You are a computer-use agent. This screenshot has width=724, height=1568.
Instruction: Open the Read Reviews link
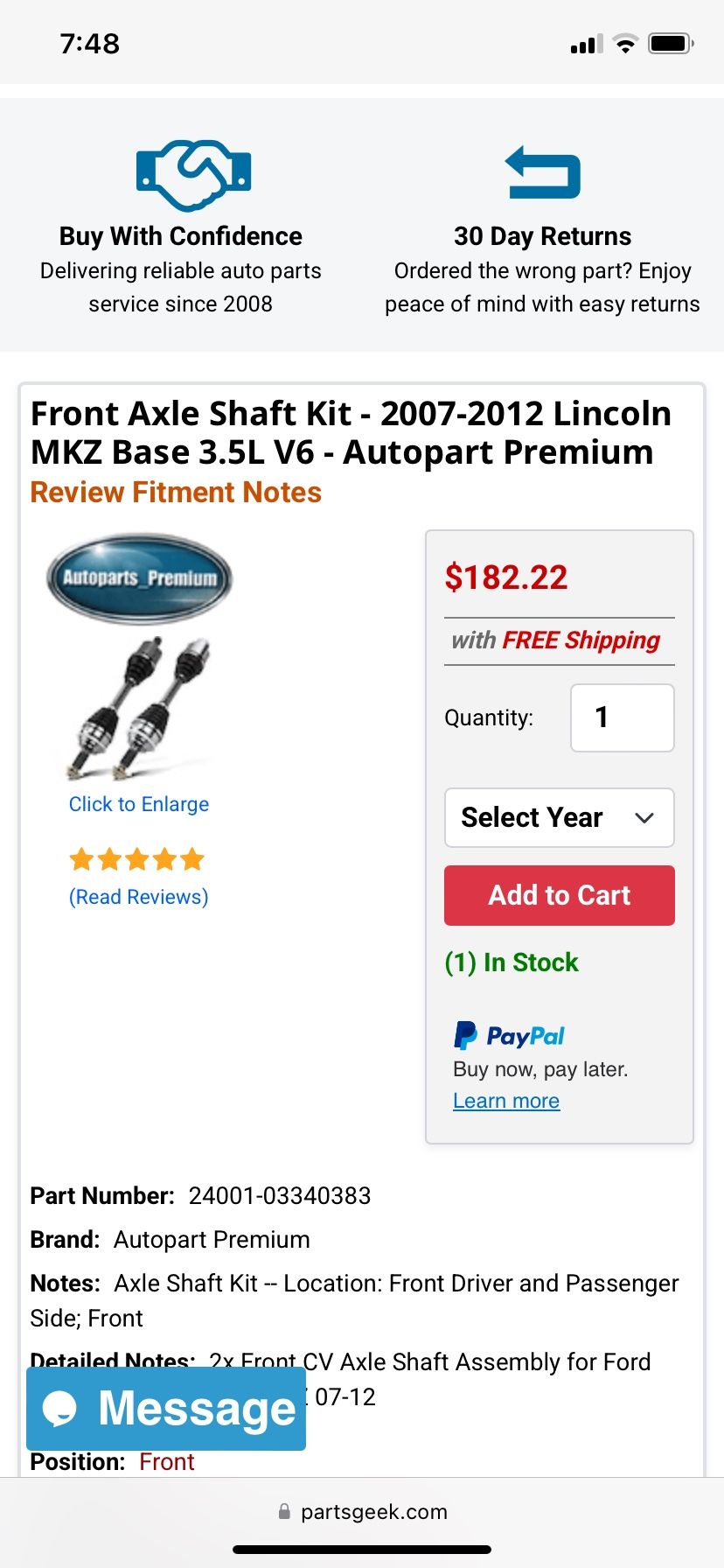coord(138,897)
